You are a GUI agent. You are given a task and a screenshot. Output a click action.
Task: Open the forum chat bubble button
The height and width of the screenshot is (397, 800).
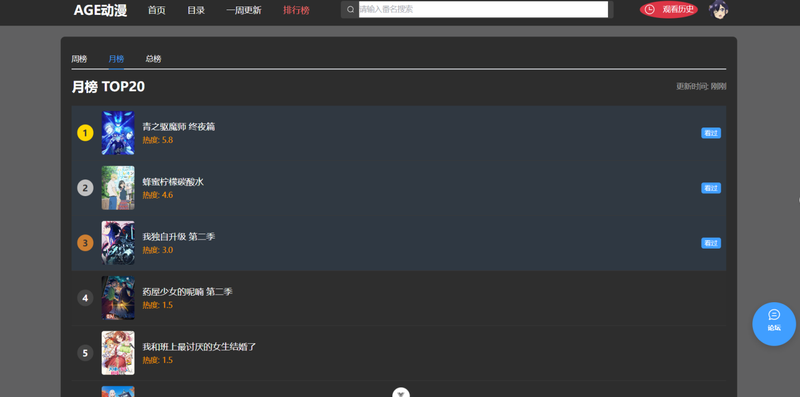[x=774, y=324]
